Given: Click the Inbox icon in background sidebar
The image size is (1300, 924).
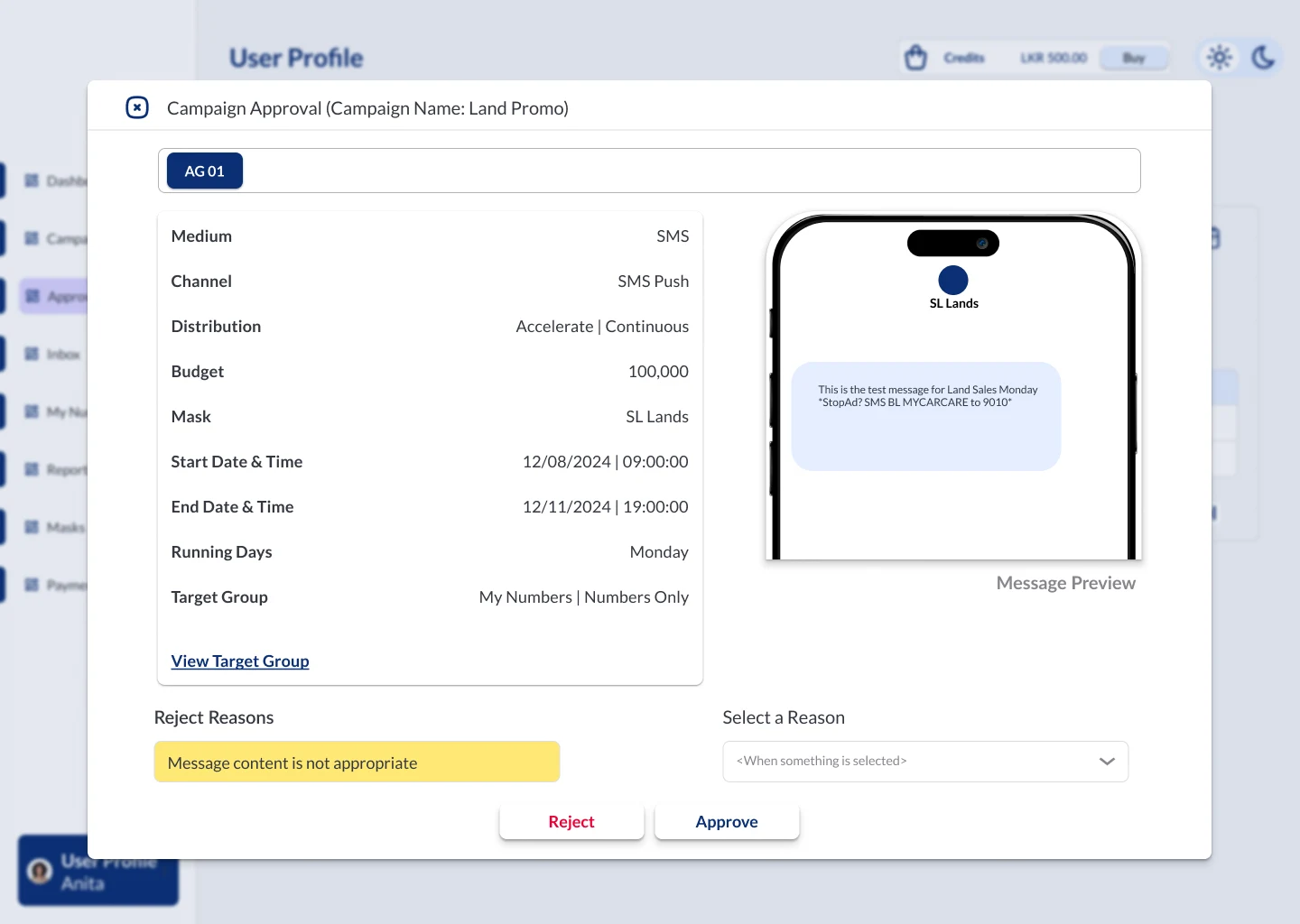Looking at the screenshot, I should tap(32, 354).
